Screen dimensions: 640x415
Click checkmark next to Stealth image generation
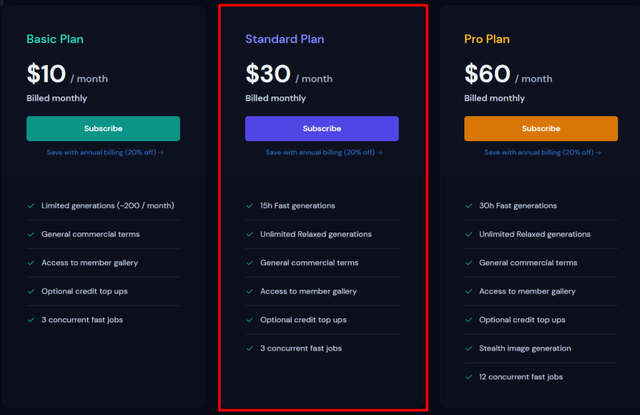(469, 348)
